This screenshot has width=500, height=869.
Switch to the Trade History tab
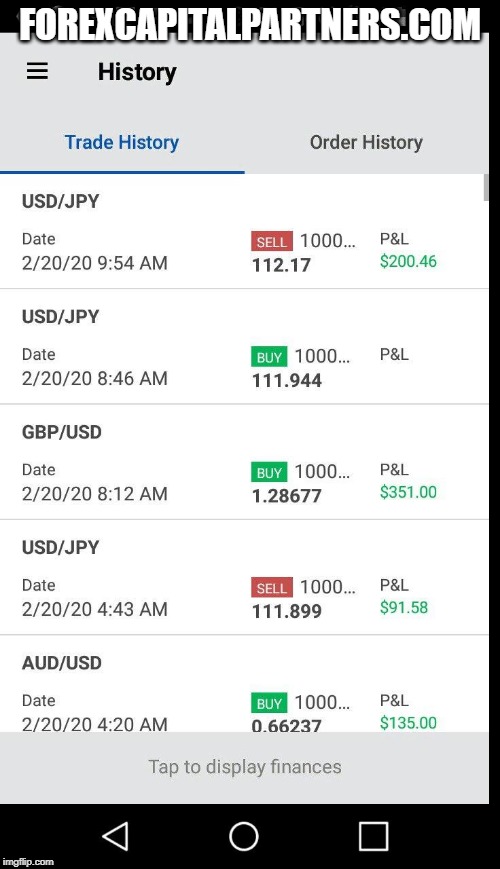(x=122, y=142)
